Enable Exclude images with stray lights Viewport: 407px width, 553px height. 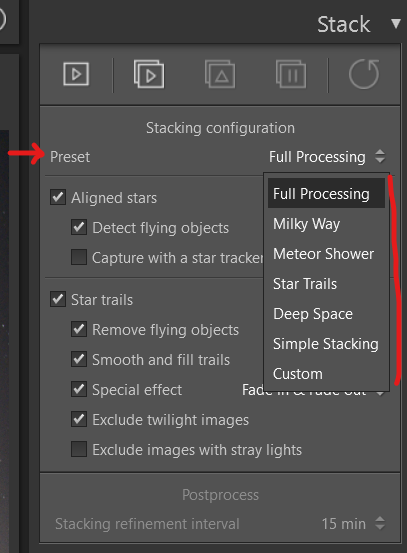pos(79,449)
